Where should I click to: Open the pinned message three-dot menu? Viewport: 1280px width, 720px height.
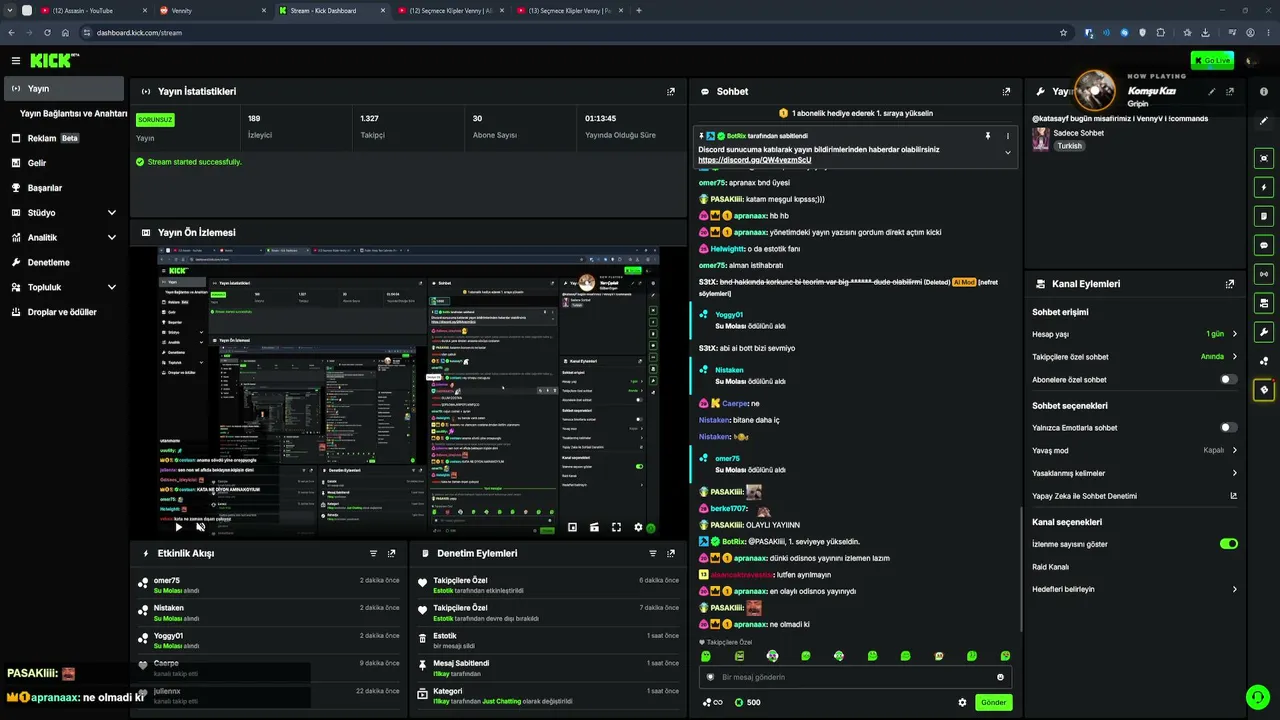(1008, 135)
